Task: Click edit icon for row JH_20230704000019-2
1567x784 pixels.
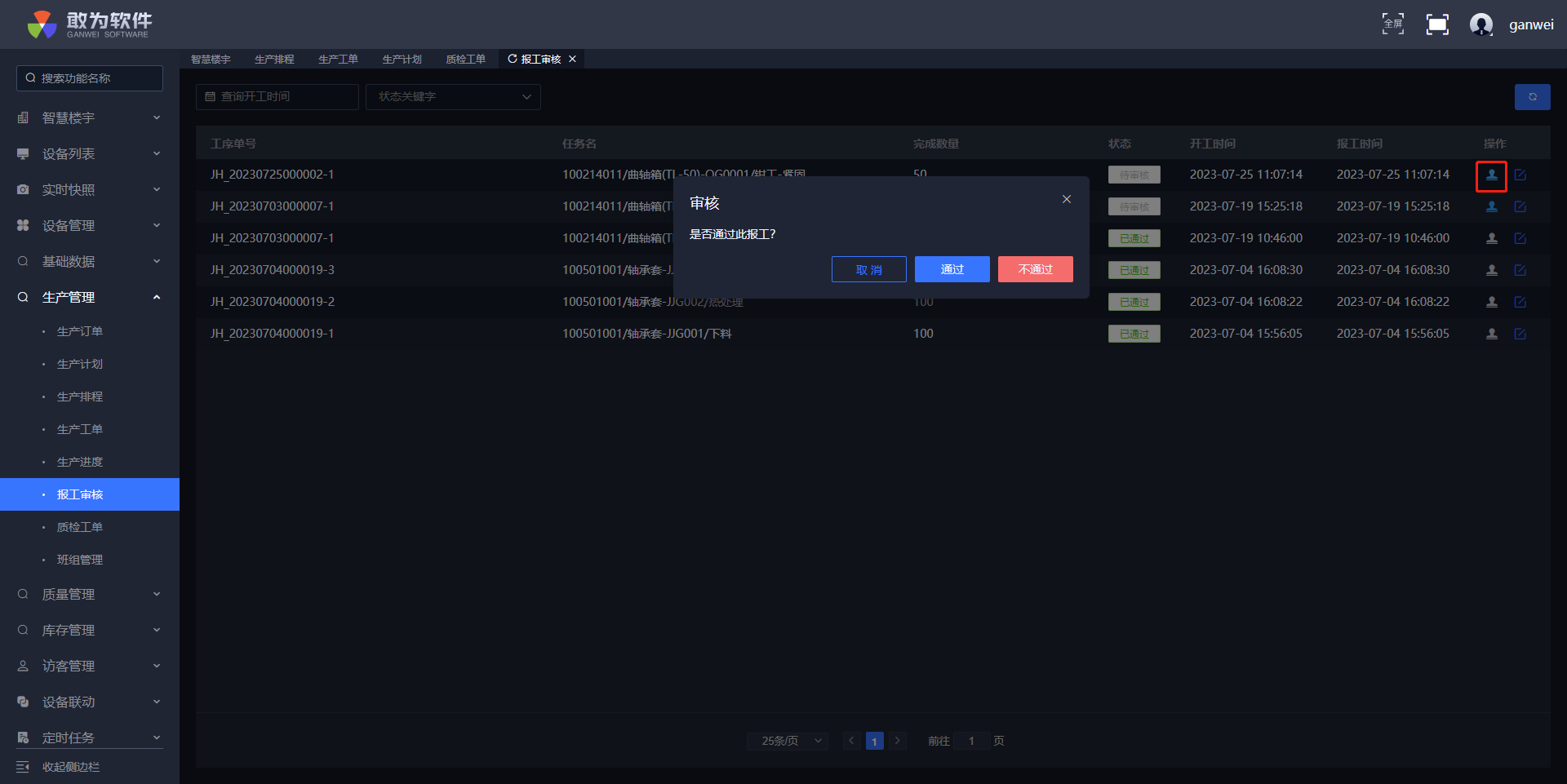Action: 1520,302
